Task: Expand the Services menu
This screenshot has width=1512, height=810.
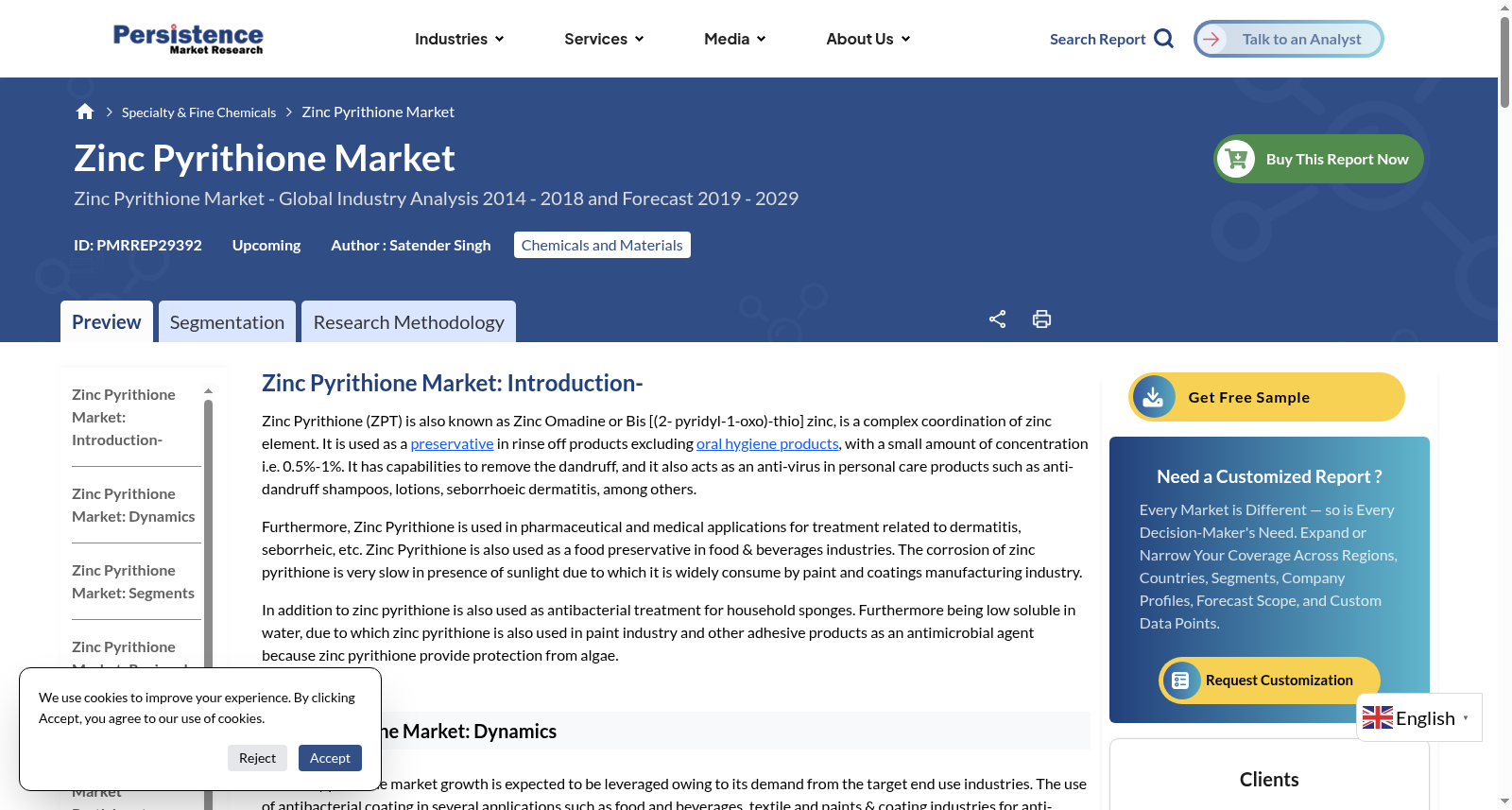Action: coord(604,39)
